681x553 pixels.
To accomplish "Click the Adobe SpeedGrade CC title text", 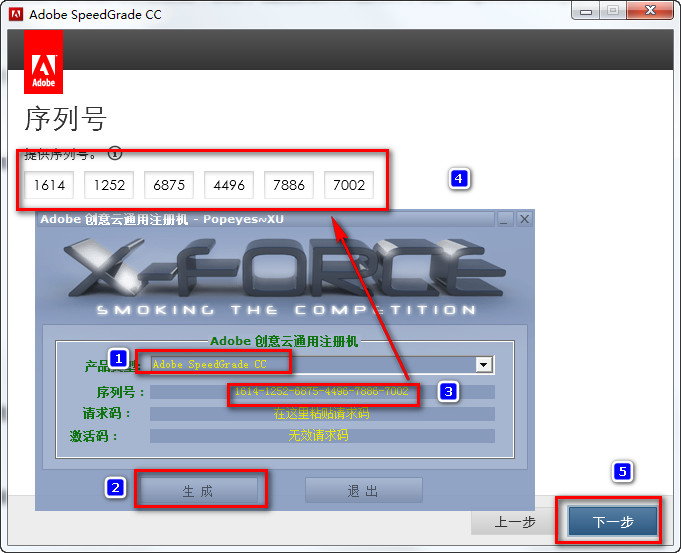I will pyautogui.click(x=95, y=15).
